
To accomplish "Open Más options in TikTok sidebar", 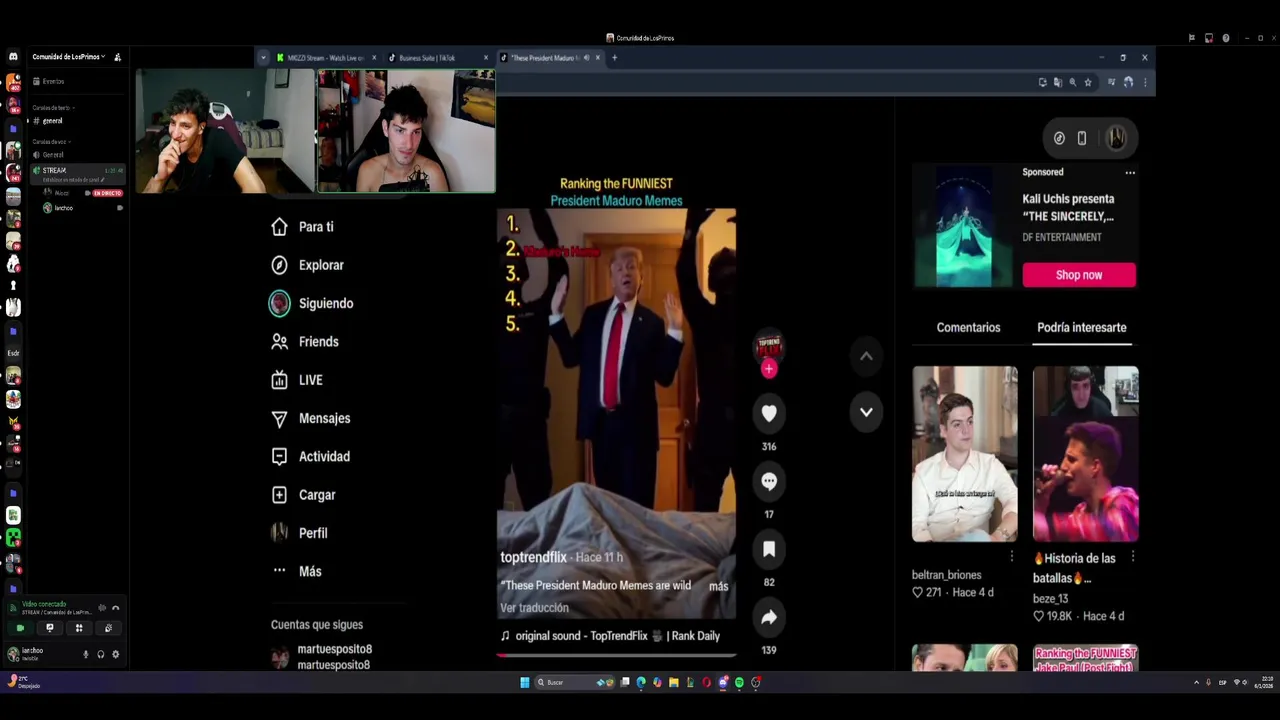I will tap(297, 571).
